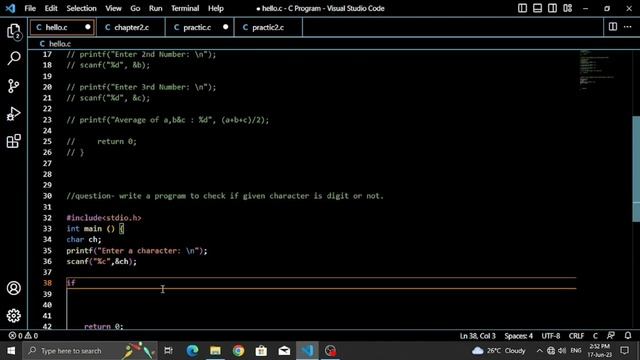This screenshot has width=640, height=360.
Task: Click unsaved dot on practic.c tab
Action: tap(226, 27)
